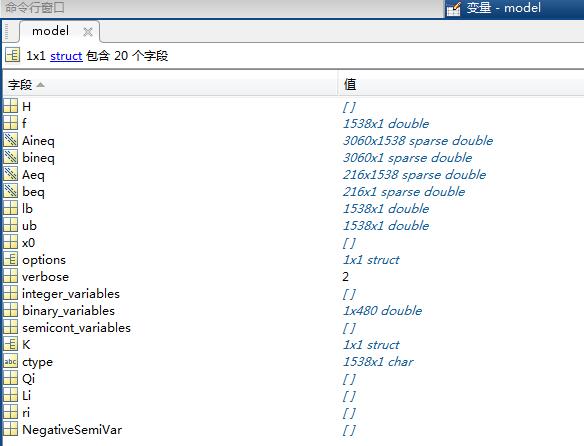Click the f field matrix icon

(10, 123)
